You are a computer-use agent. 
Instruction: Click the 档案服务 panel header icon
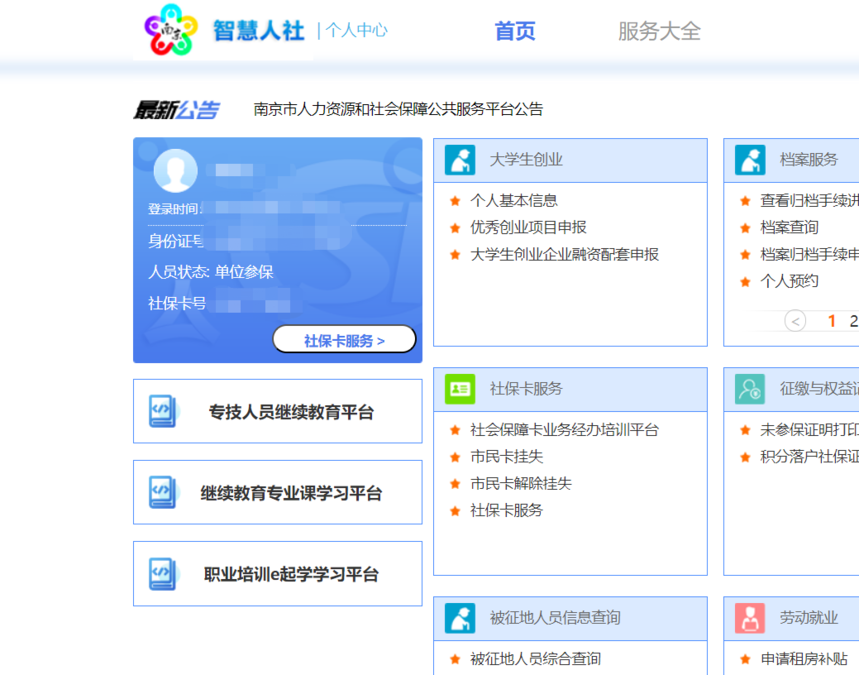click(750, 160)
